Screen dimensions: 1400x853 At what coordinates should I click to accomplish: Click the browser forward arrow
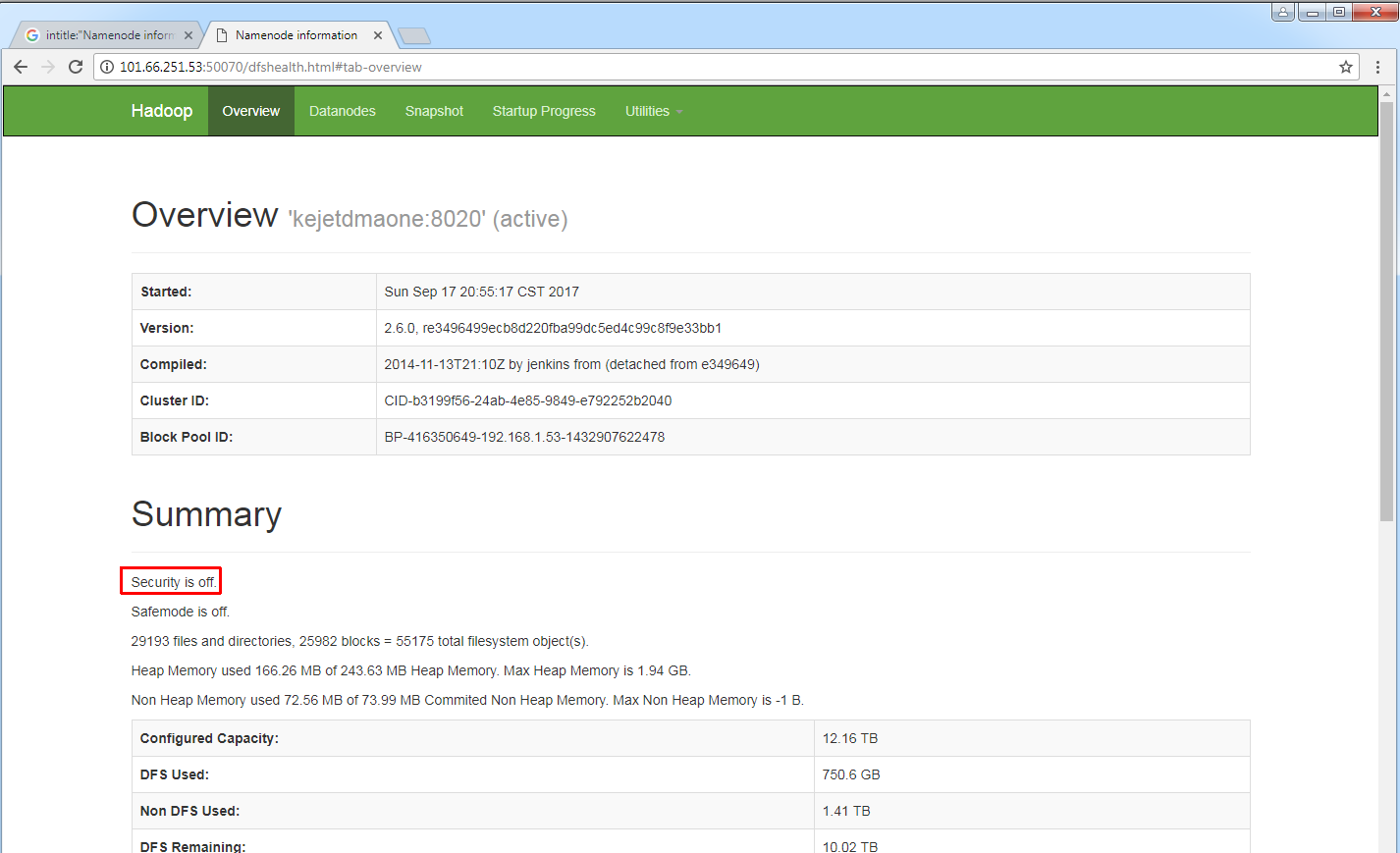48,67
